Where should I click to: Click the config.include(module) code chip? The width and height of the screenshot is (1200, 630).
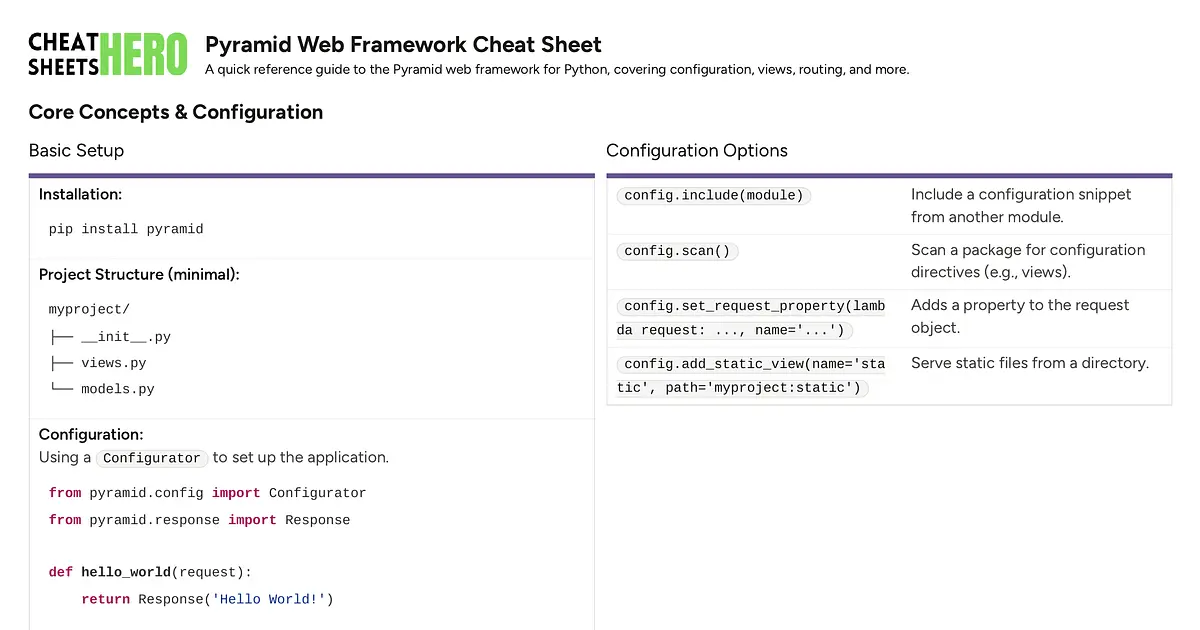point(713,194)
